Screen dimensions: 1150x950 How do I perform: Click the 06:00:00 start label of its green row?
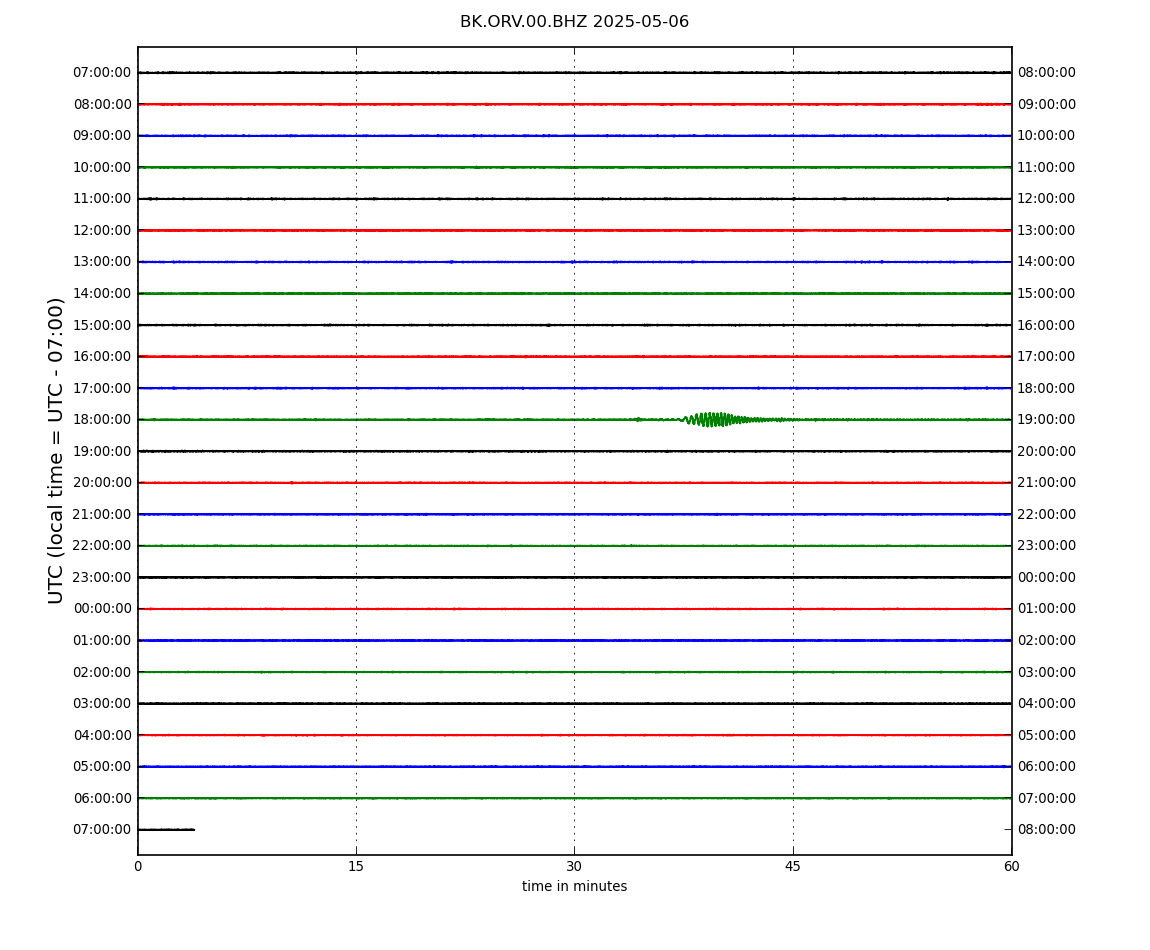102,798
